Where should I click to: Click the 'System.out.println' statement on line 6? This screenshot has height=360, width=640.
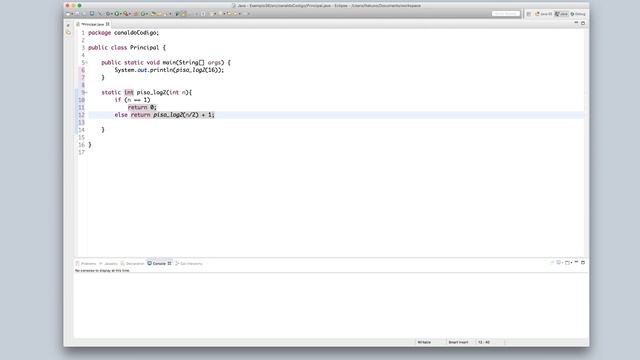coord(169,70)
